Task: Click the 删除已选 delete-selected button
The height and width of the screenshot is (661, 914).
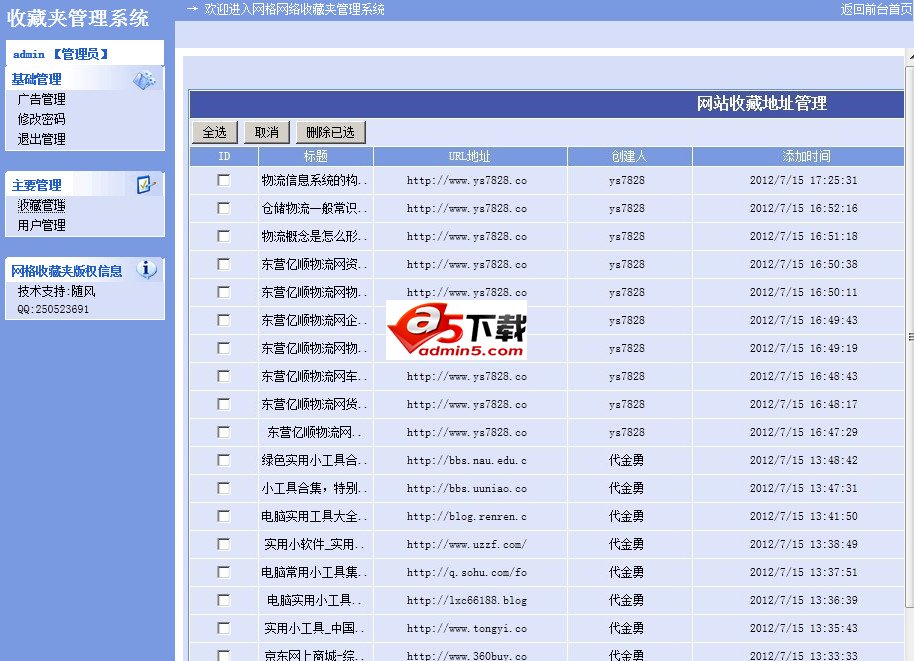Action: (x=332, y=131)
